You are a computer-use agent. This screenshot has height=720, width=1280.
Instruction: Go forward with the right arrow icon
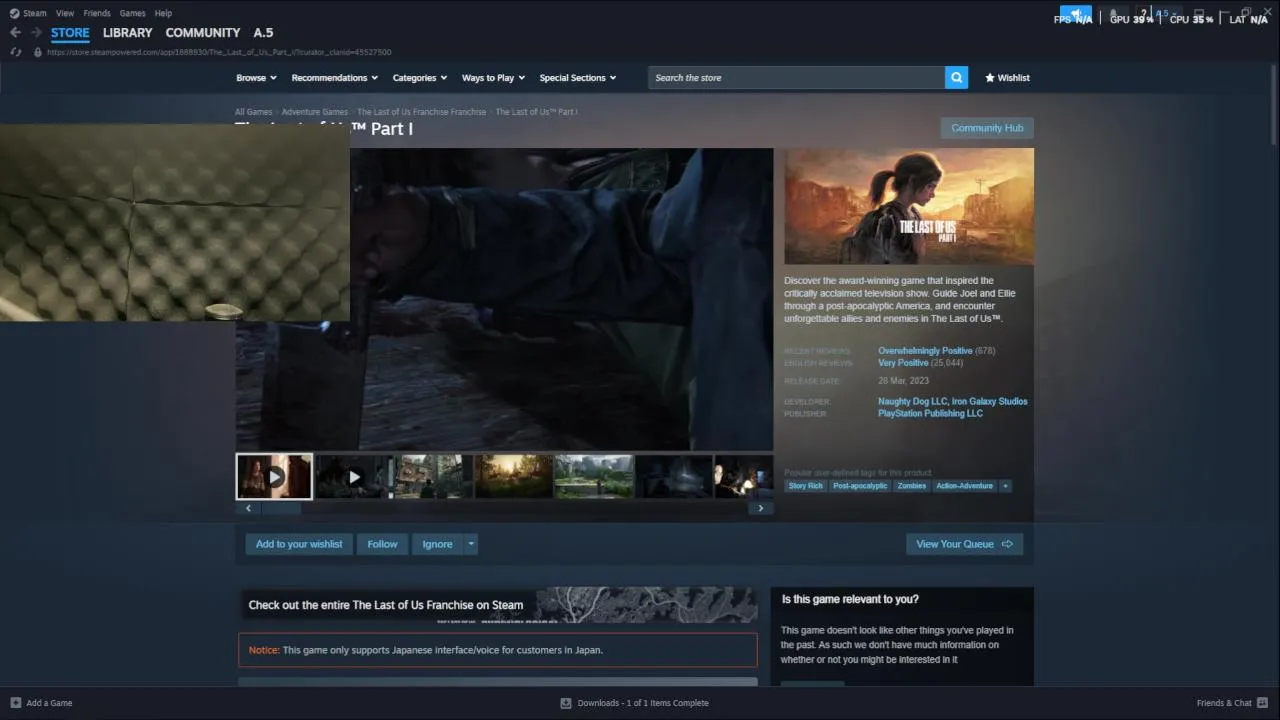(x=36, y=33)
